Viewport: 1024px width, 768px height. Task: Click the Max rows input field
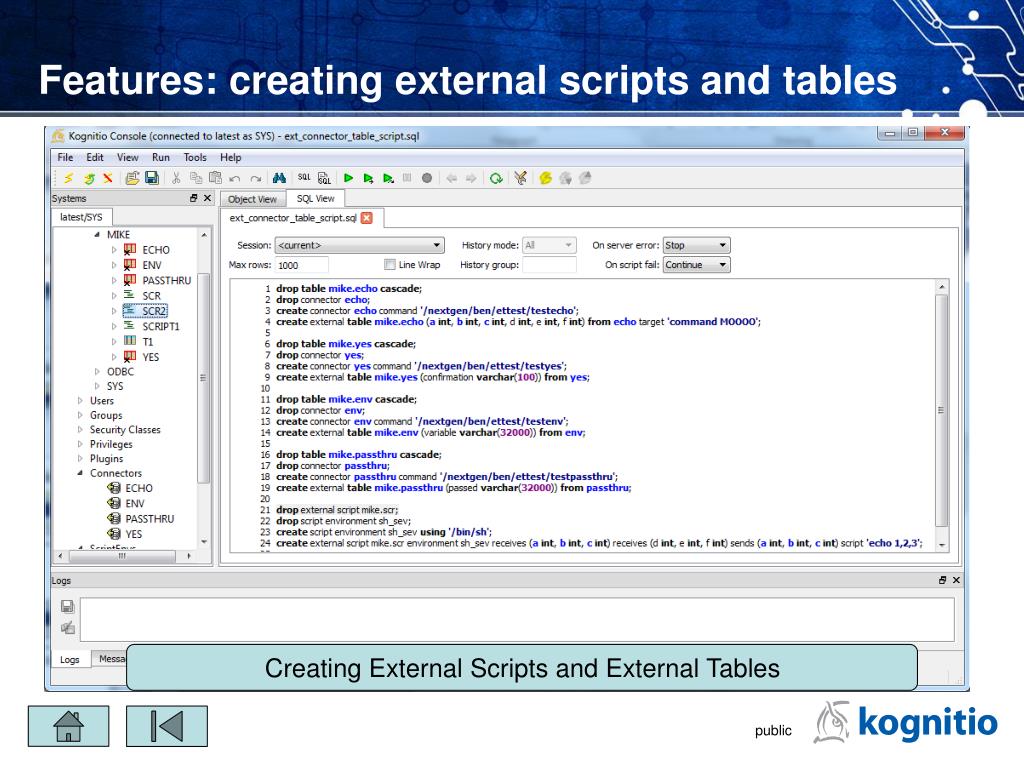click(302, 265)
